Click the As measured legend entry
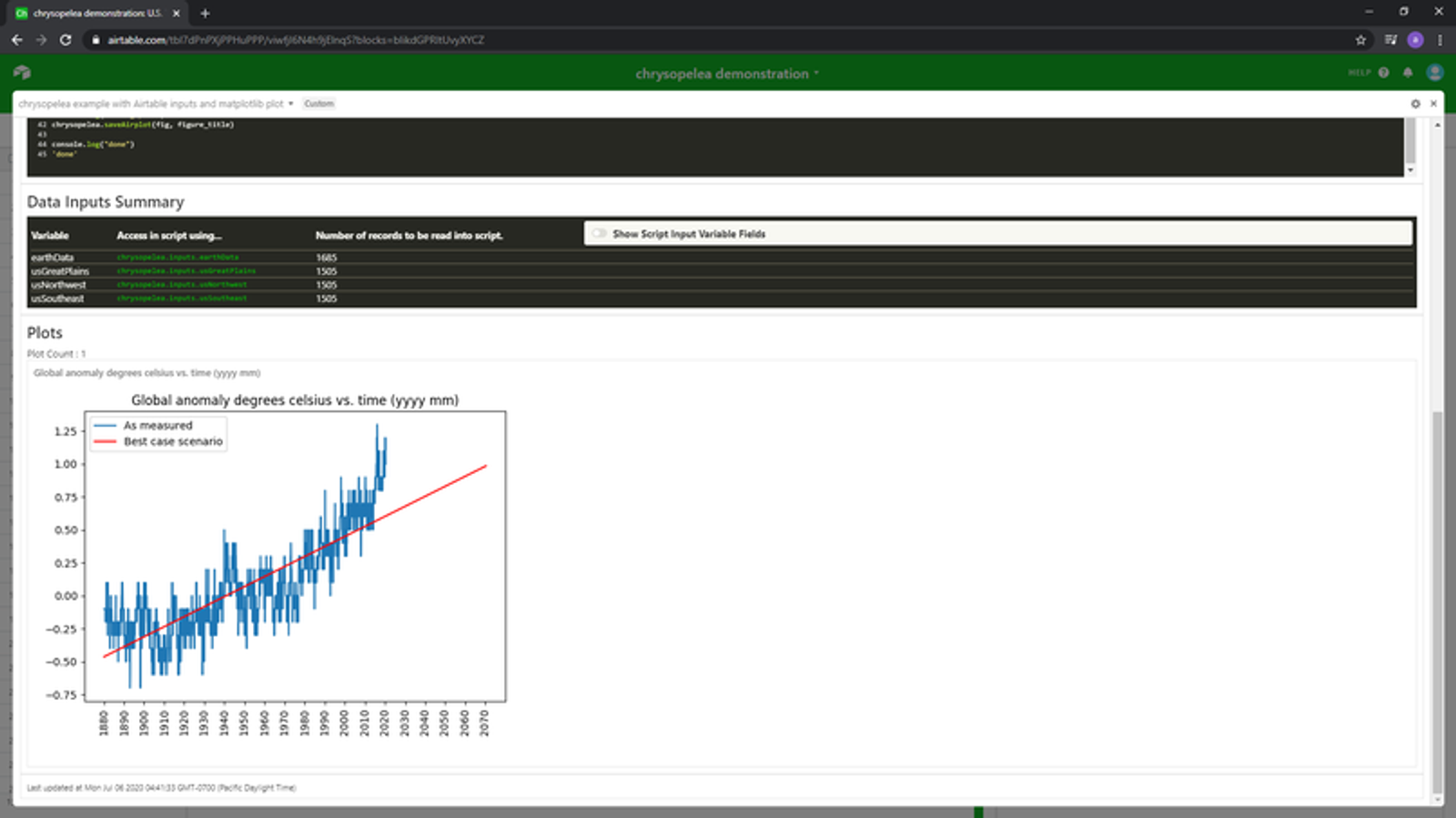This screenshot has width=1456, height=818. (144, 426)
